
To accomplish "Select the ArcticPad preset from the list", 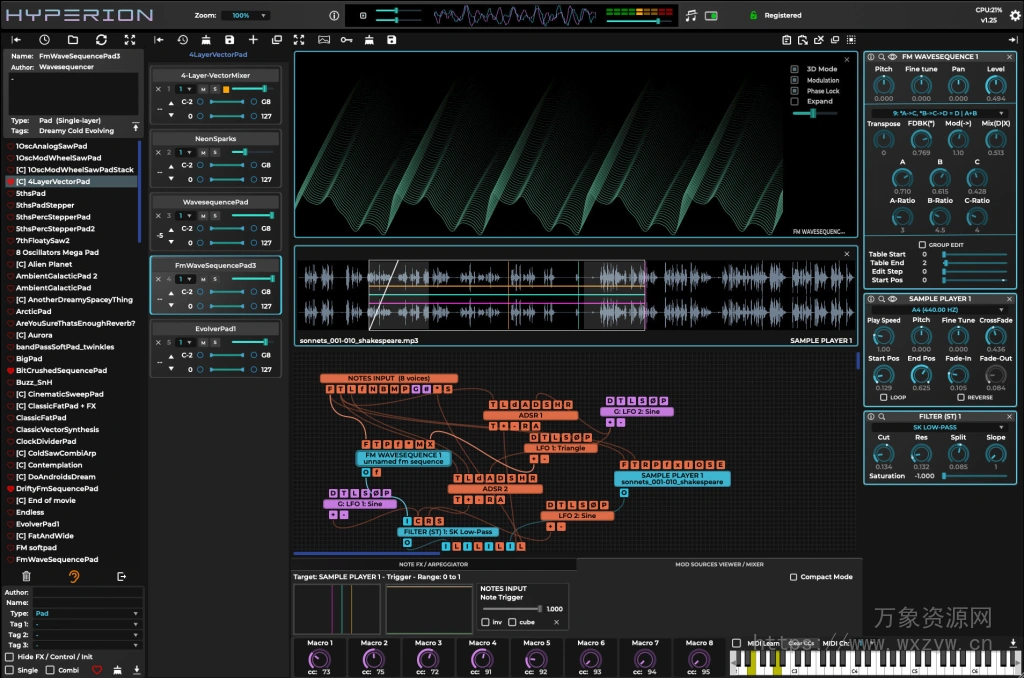I will [x=34, y=312].
